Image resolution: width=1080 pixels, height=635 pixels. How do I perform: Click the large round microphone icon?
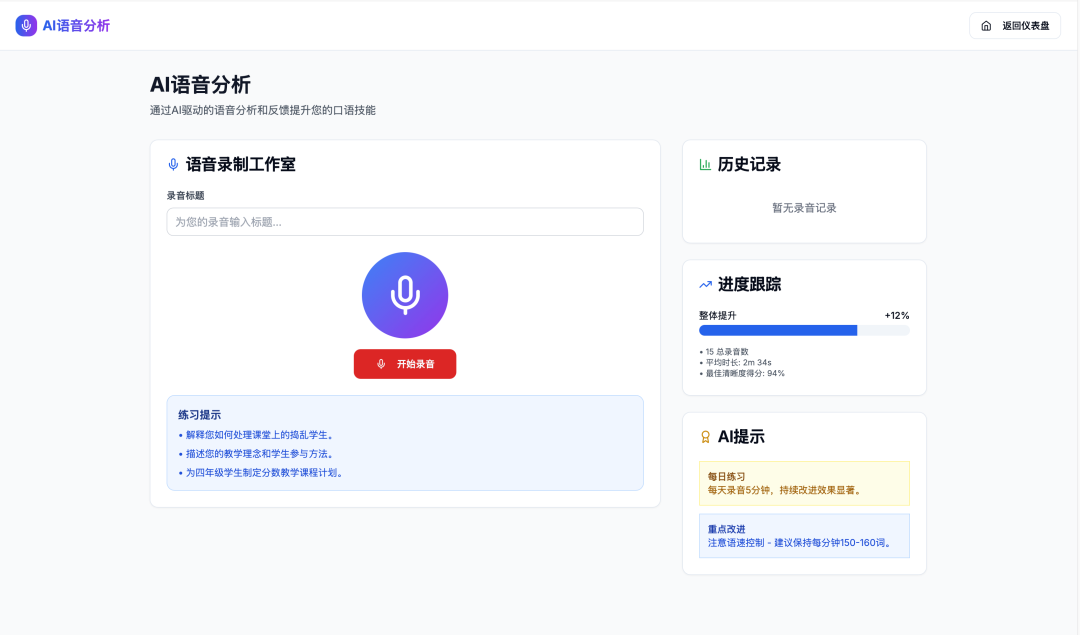(405, 295)
